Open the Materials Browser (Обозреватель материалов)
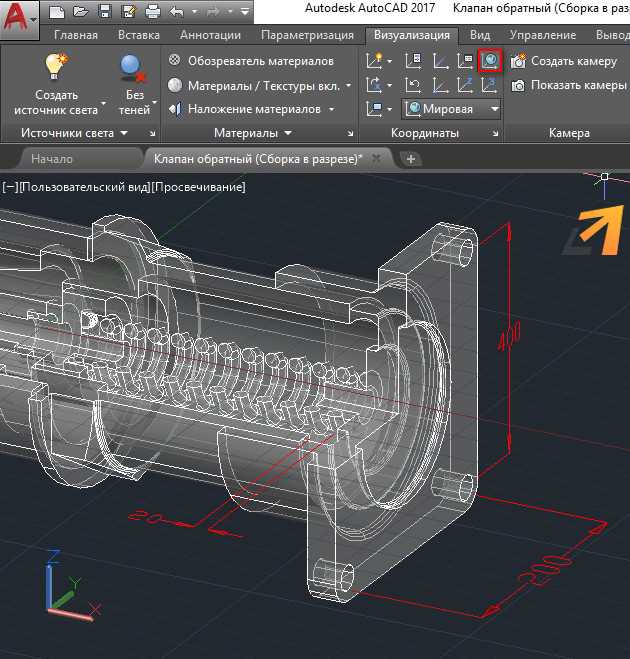Screen dimensions: 630x659 tap(251, 61)
